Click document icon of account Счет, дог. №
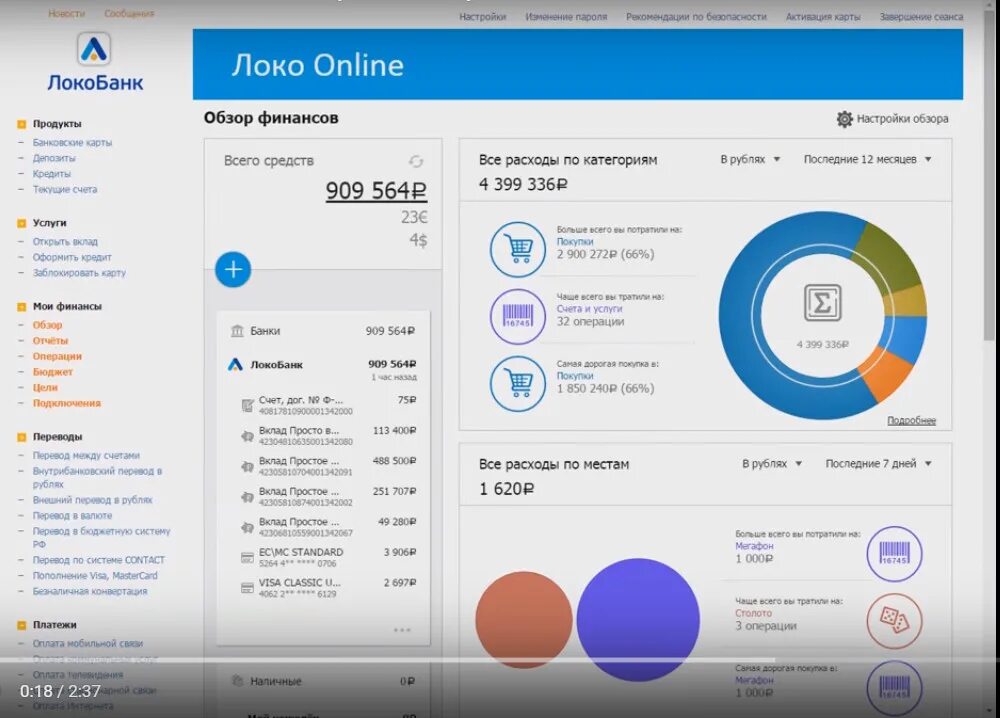1000x718 pixels. click(x=247, y=406)
